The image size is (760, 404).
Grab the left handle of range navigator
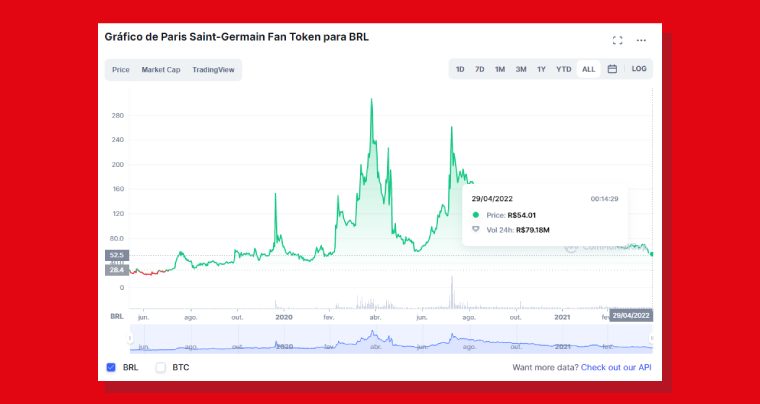pyautogui.click(x=130, y=339)
